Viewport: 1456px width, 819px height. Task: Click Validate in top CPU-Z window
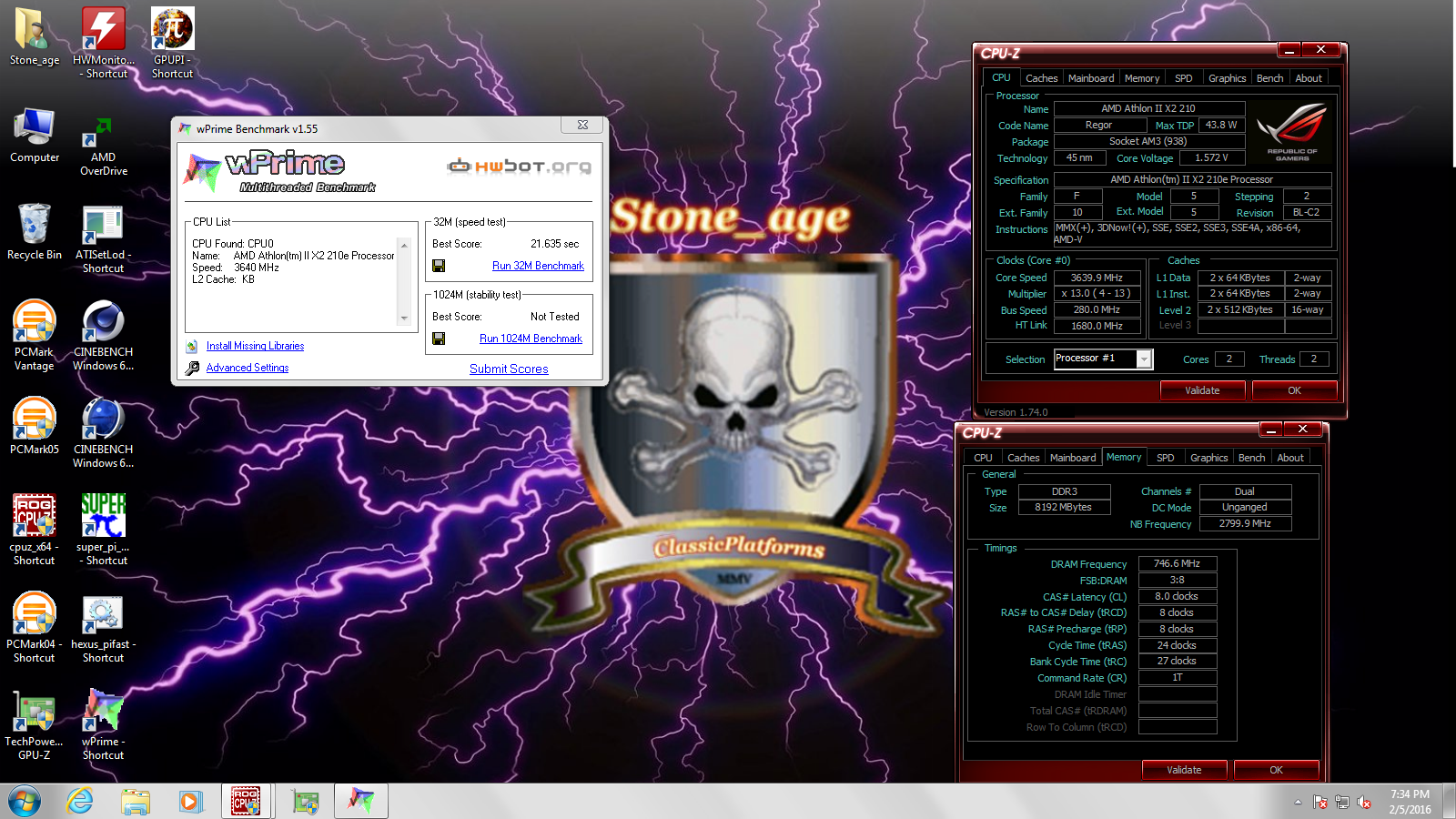point(1202,390)
